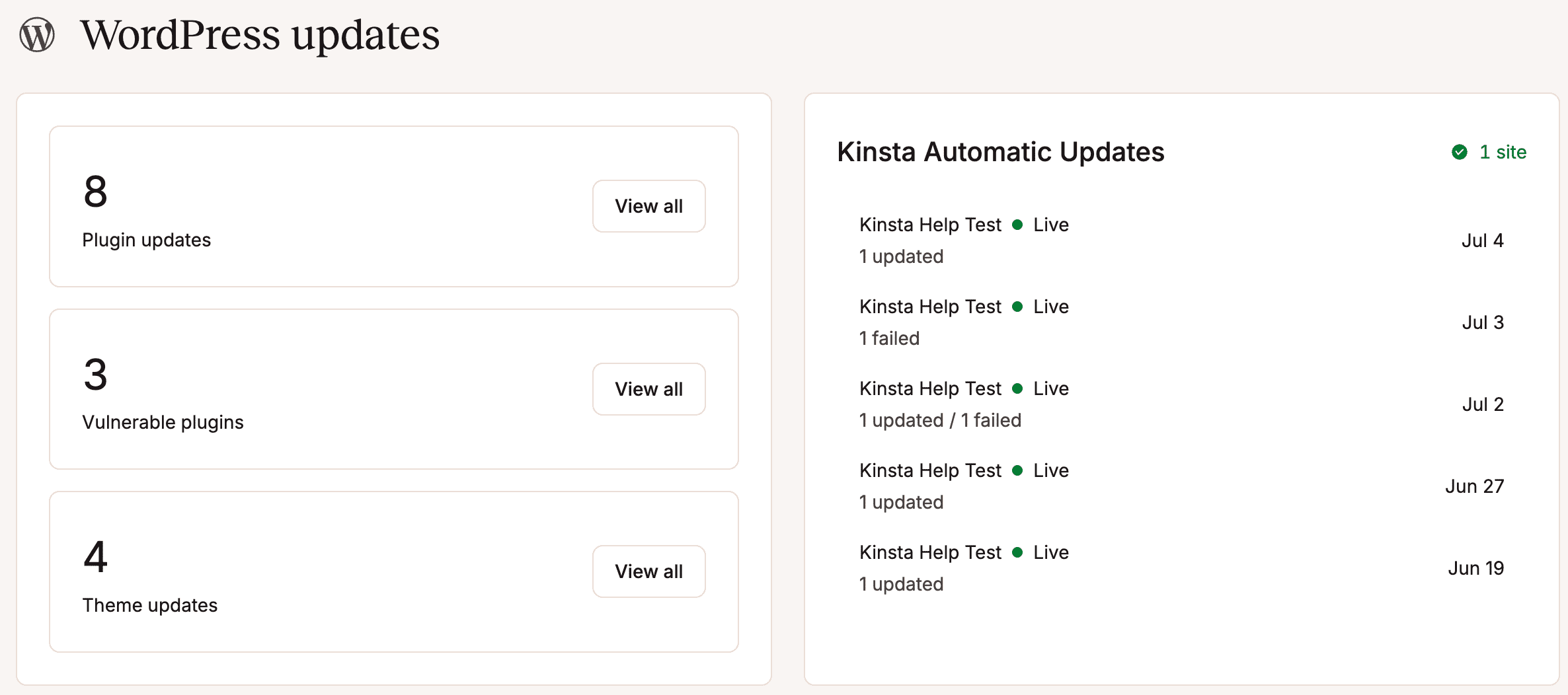Click the green Live dot beside the Jun 27 entry
This screenshot has height=695, width=1568.
[1019, 470]
